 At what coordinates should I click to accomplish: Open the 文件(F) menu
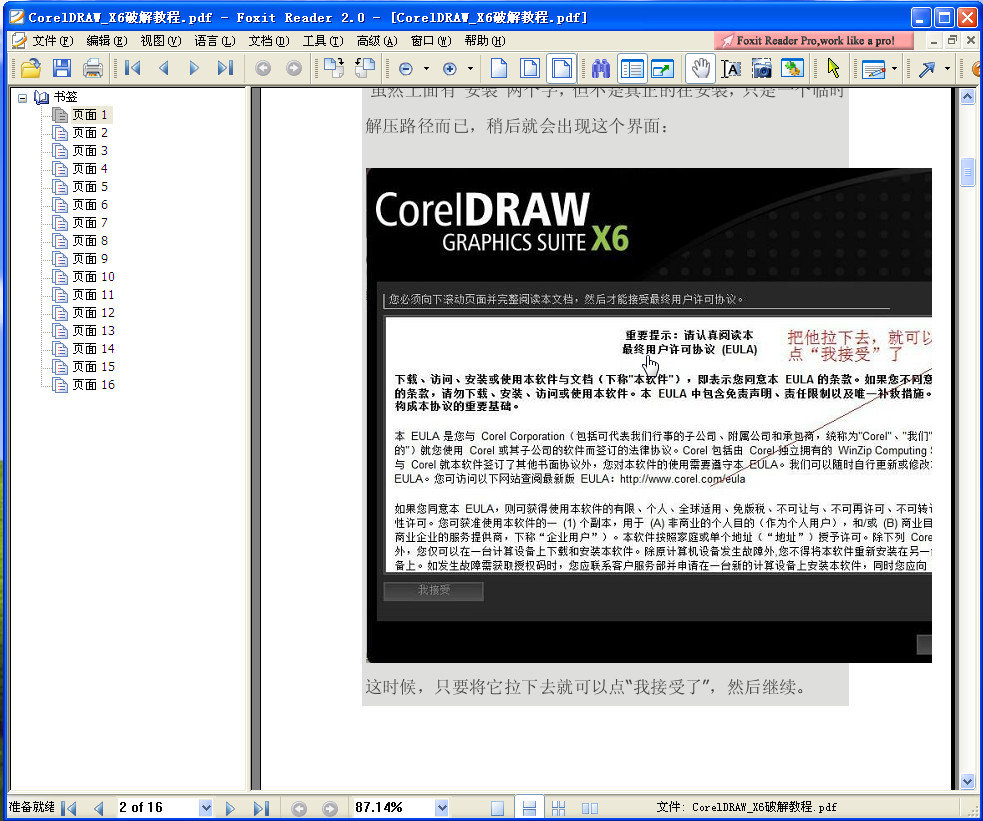[53, 41]
